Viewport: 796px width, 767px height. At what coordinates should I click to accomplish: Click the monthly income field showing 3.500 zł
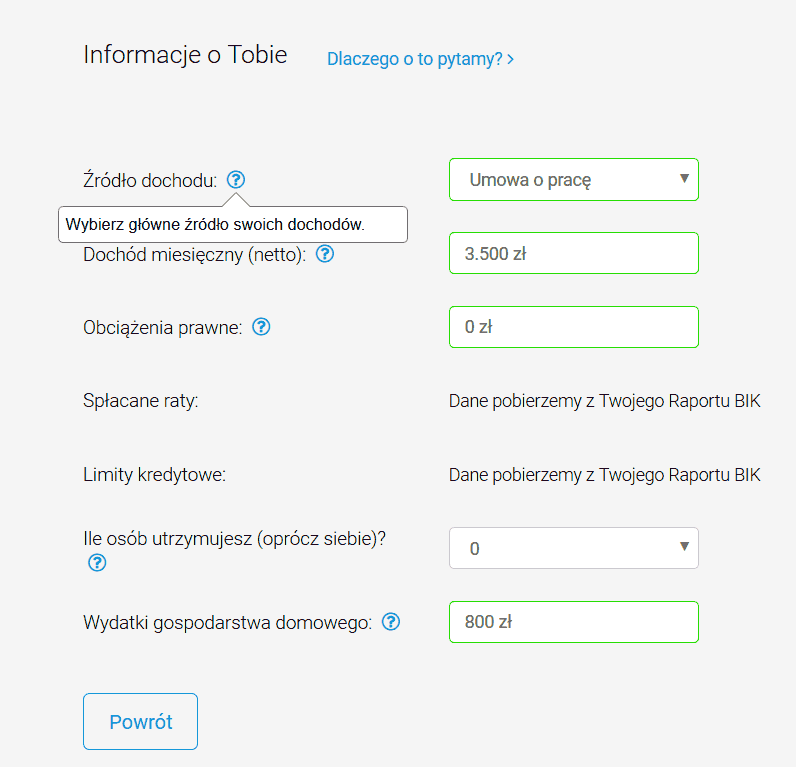(573, 253)
